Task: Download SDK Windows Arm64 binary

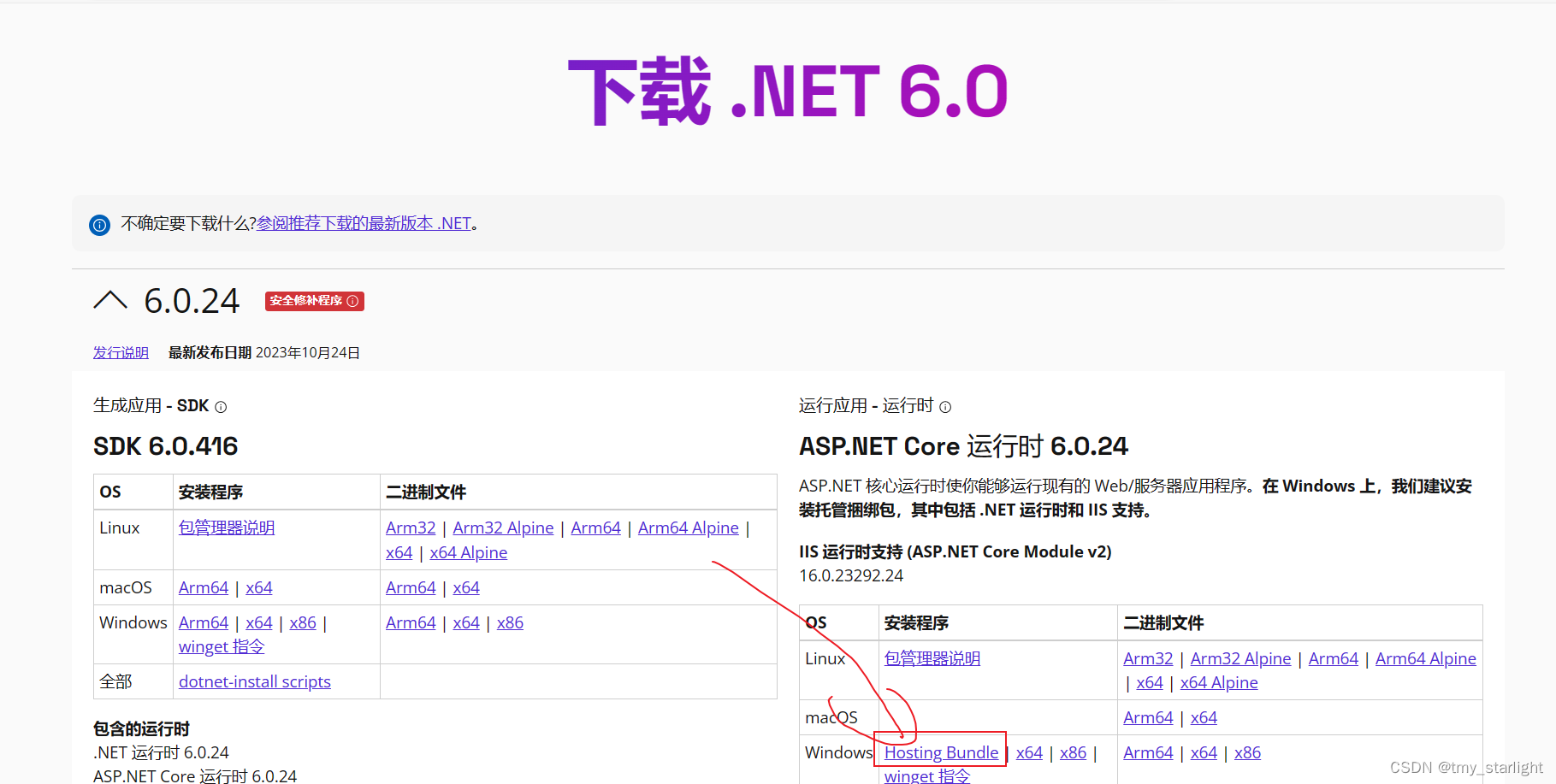Action: pos(411,622)
